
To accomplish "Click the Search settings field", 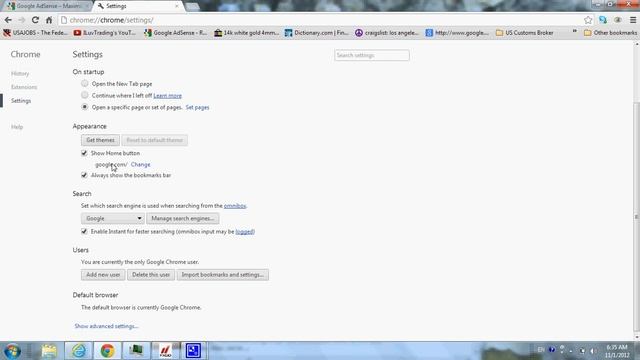I will pyautogui.click(x=372, y=55).
